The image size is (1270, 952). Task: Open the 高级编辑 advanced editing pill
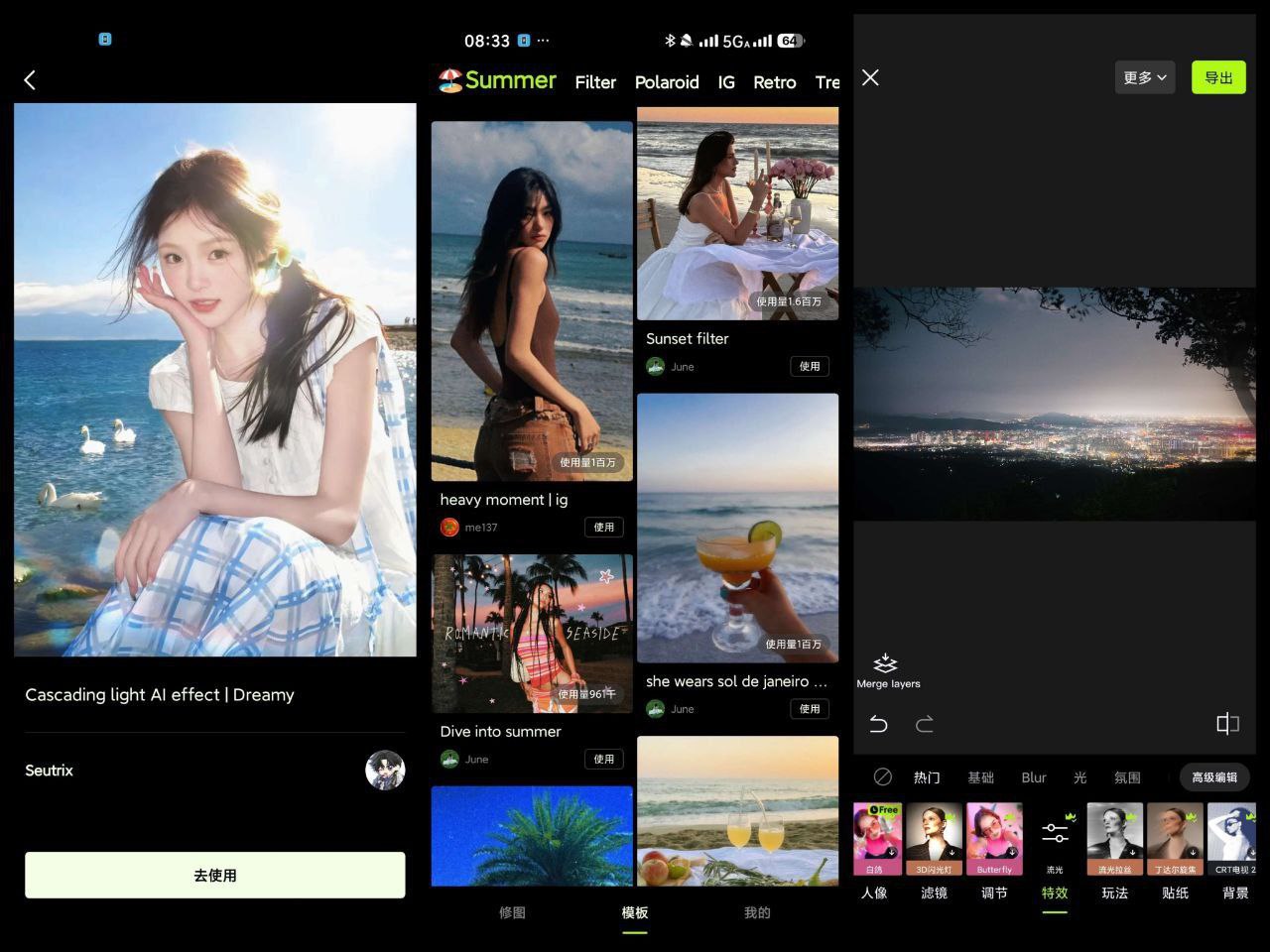pos(1214,777)
